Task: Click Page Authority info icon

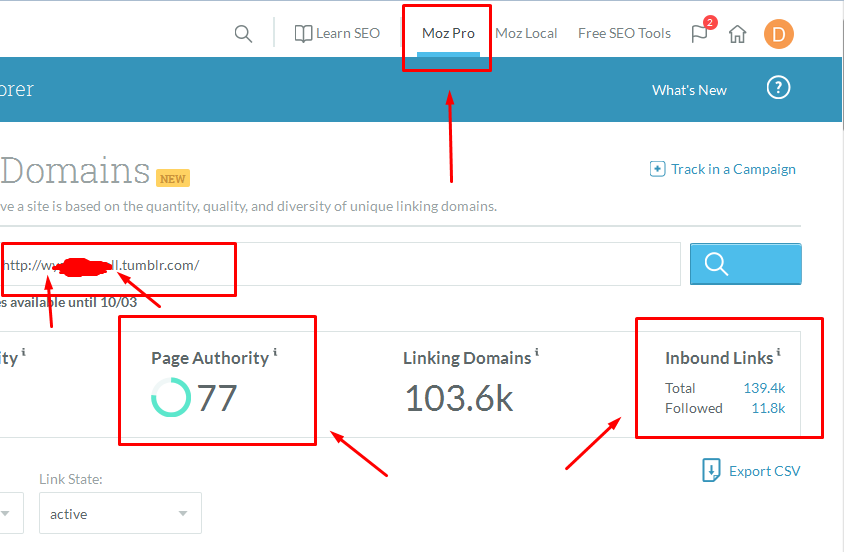Action: click(x=275, y=352)
